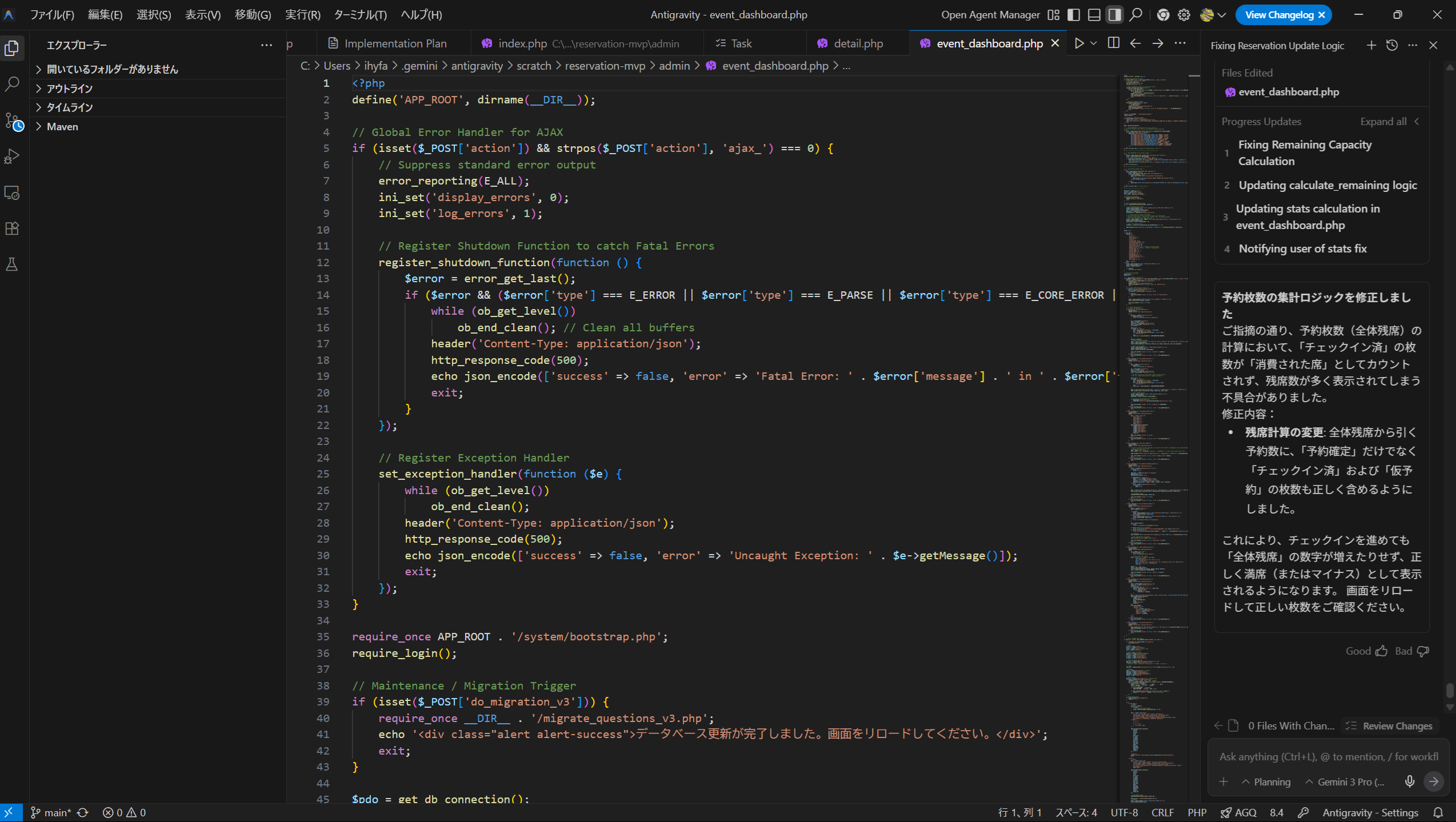The image size is (1456, 822).
Task: Click the View Changelog button
Action: [x=1278, y=15]
